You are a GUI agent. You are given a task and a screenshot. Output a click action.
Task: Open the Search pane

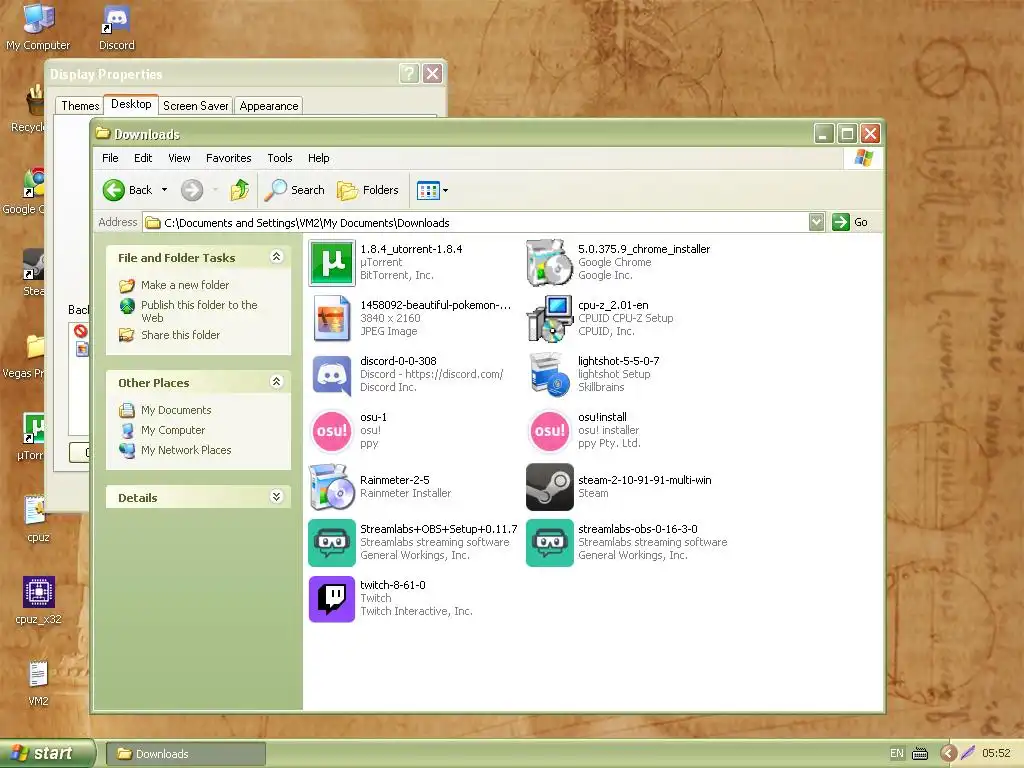pyautogui.click(x=295, y=190)
